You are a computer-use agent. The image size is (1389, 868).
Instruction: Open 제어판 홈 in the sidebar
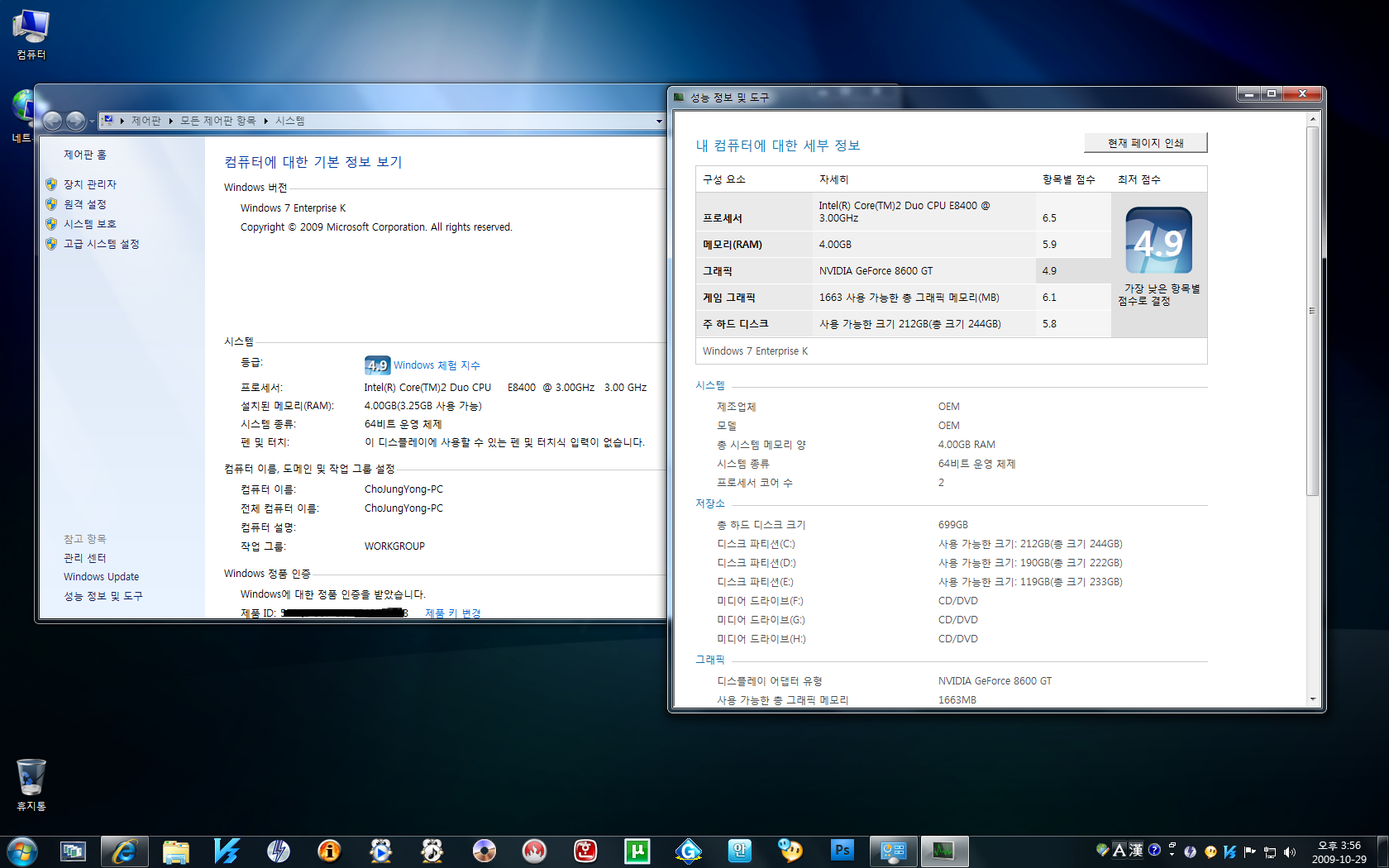85,155
